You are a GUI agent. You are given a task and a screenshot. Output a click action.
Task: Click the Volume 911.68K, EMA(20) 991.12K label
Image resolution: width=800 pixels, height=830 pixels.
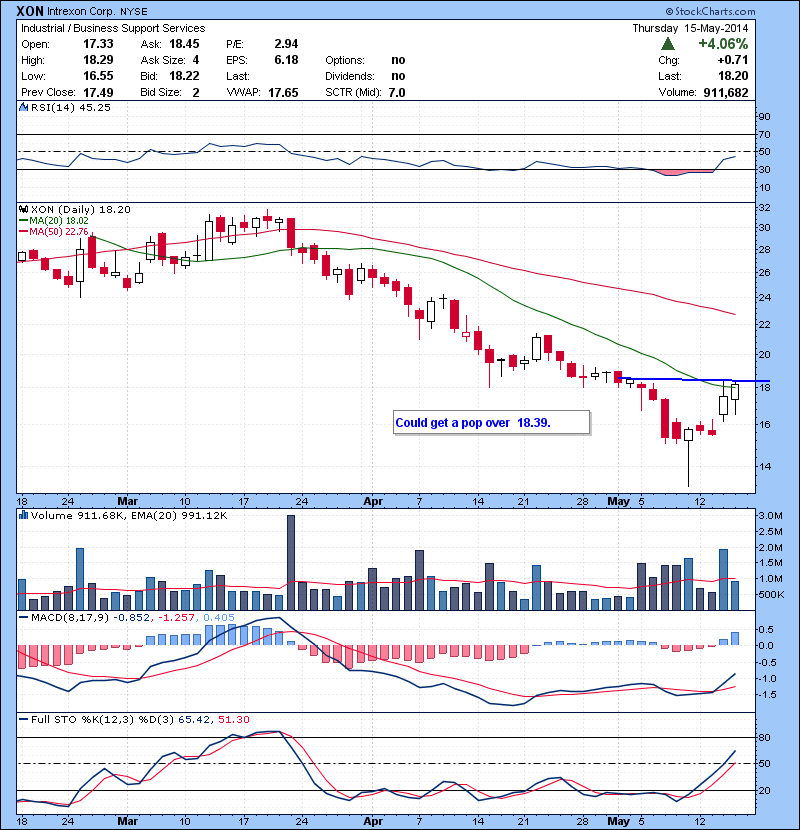(129, 515)
